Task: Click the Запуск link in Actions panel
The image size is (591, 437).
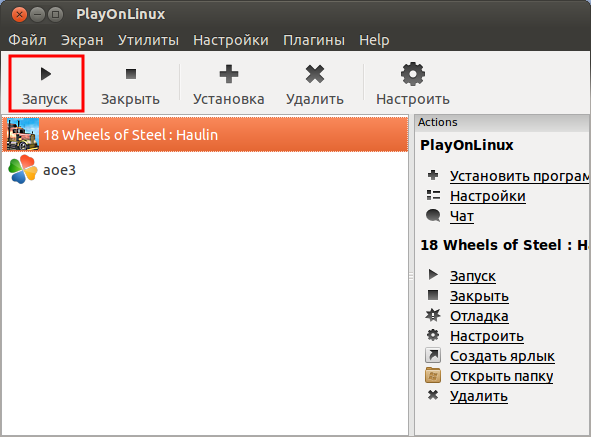Action: click(473, 276)
